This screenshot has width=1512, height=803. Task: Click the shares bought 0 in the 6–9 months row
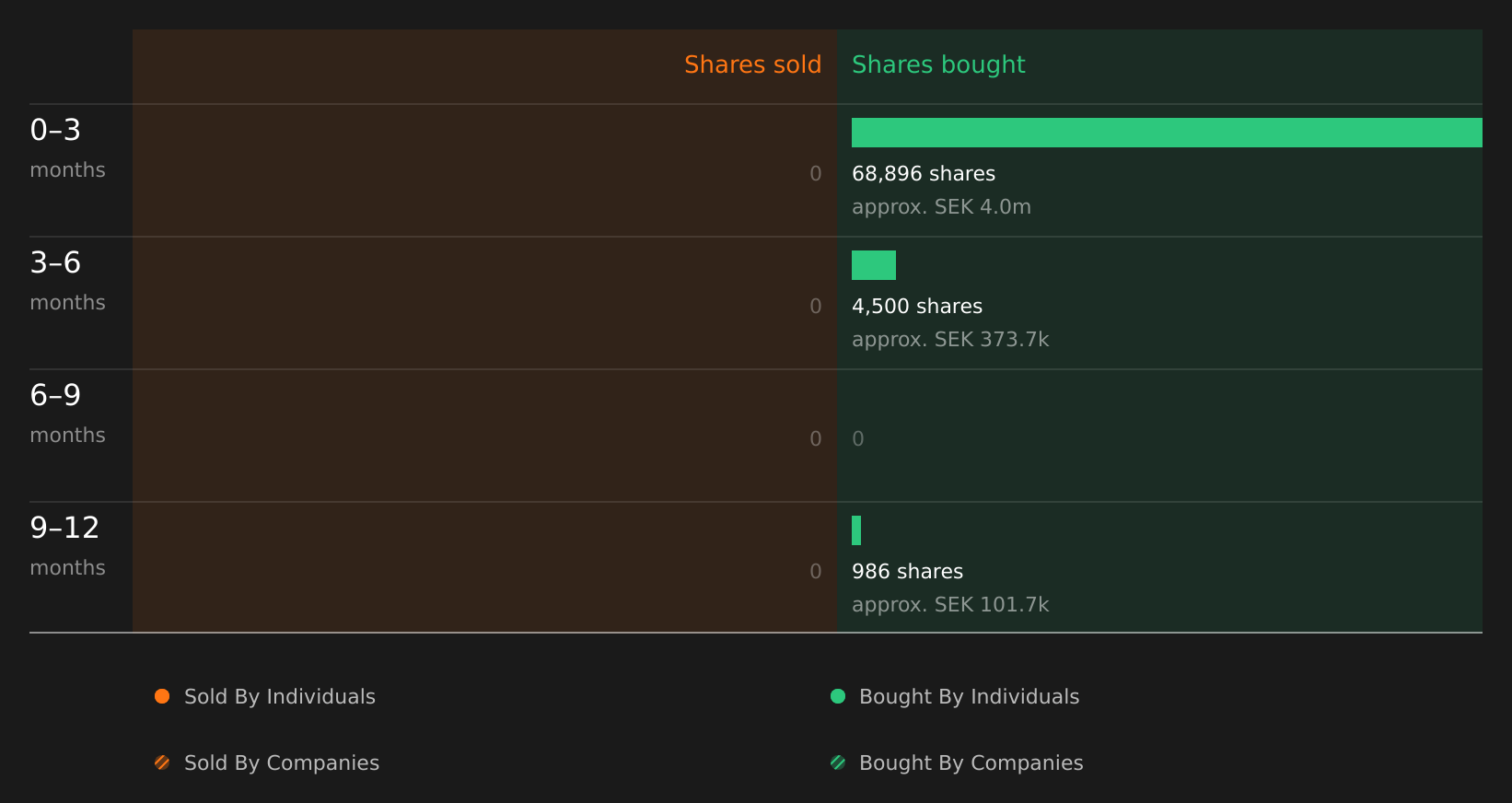tap(858, 439)
